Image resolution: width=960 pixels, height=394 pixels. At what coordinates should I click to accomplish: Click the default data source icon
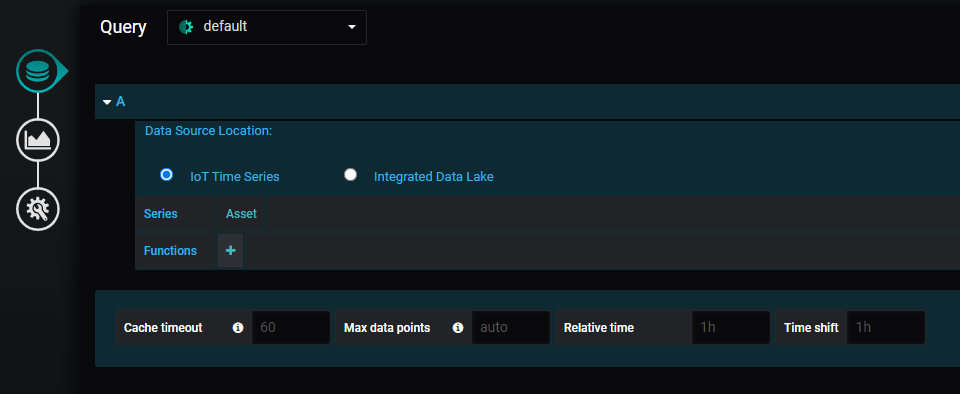click(x=186, y=27)
